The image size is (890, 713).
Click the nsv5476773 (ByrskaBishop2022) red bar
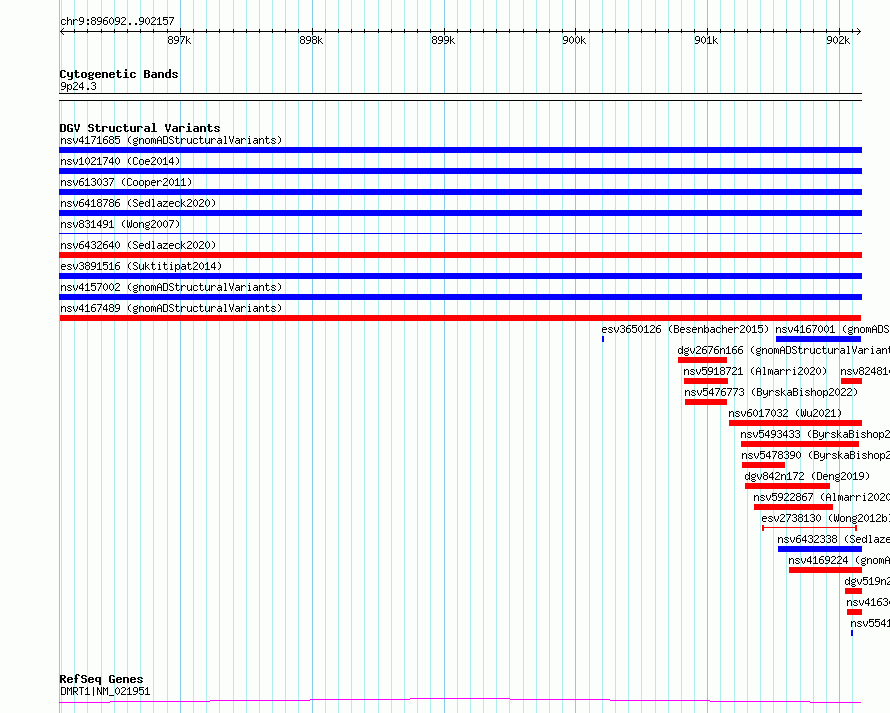706,402
